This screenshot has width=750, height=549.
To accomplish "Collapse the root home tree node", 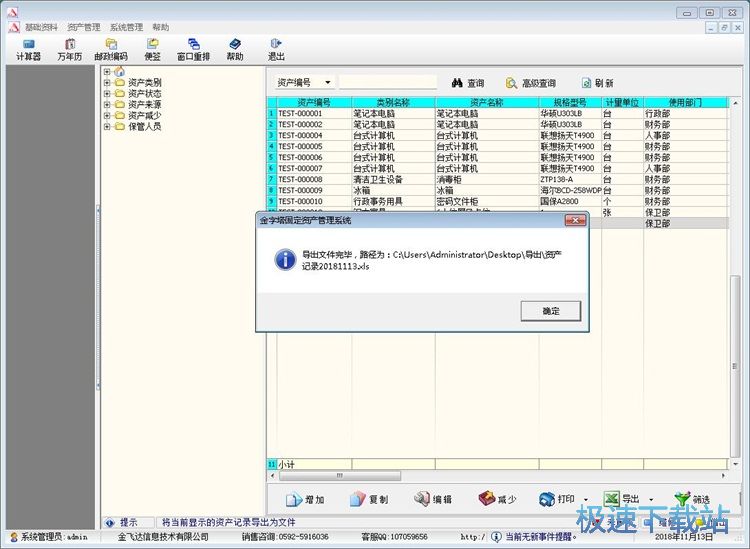I will 107,72.
